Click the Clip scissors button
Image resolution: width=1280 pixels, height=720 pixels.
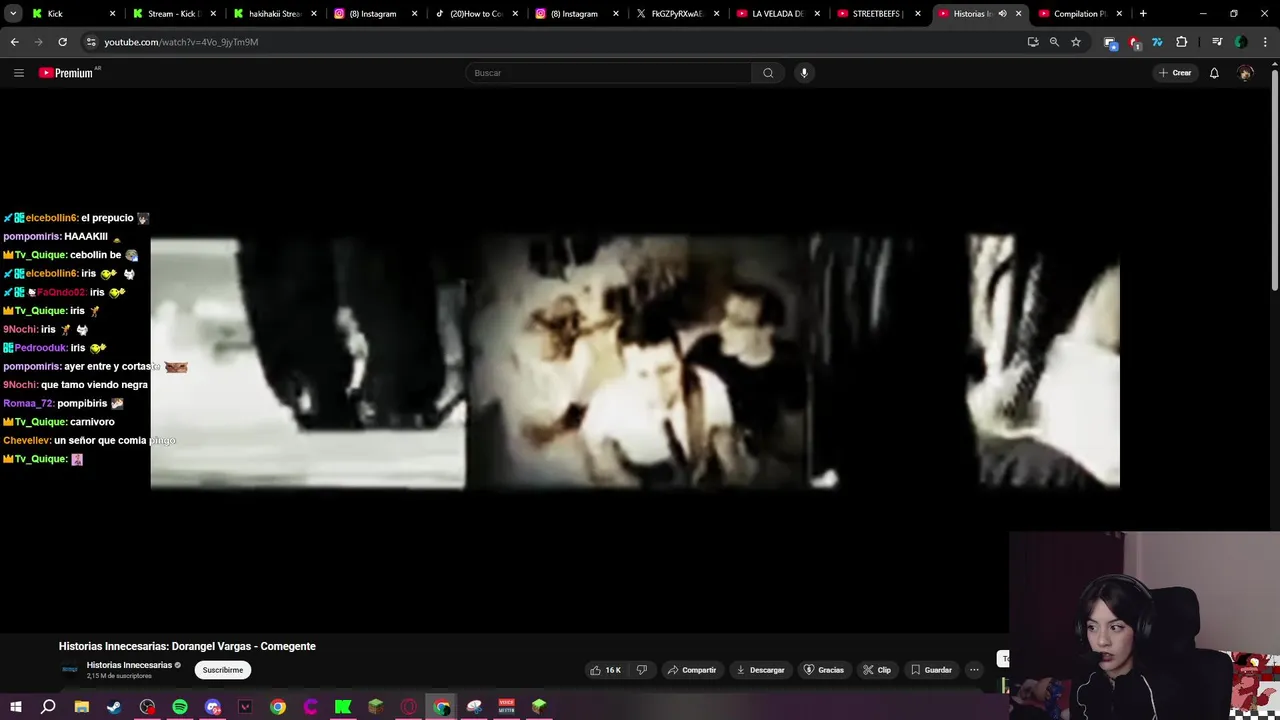coord(877,670)
